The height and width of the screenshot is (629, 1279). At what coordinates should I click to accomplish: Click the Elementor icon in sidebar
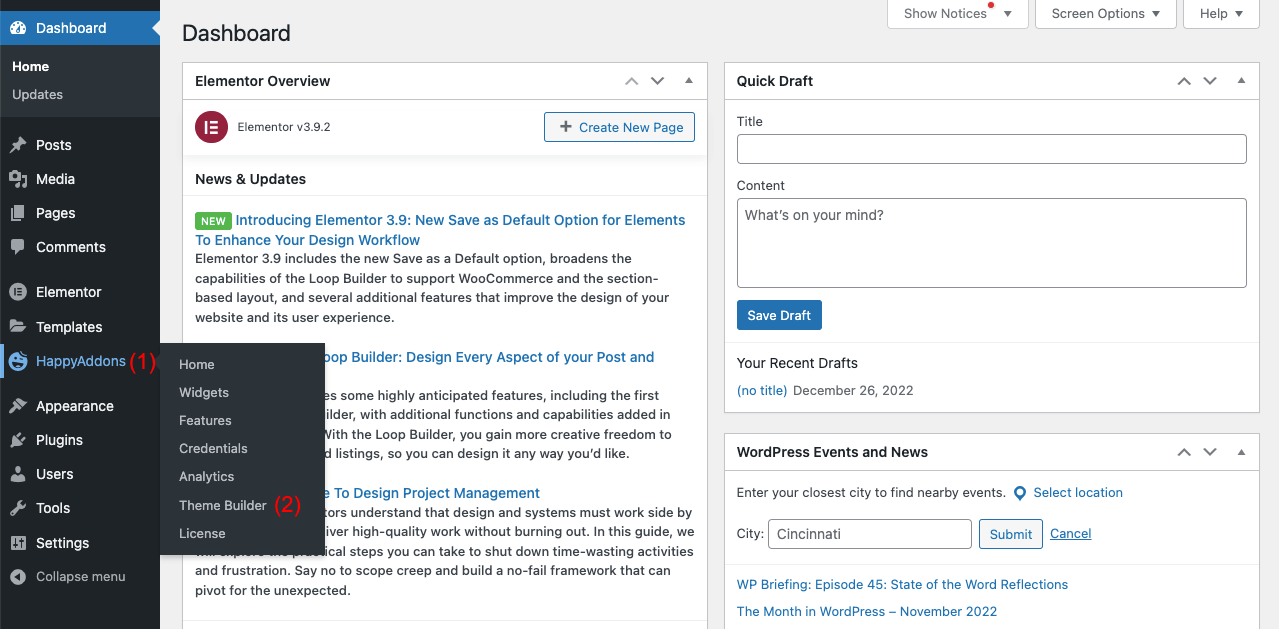18,292
